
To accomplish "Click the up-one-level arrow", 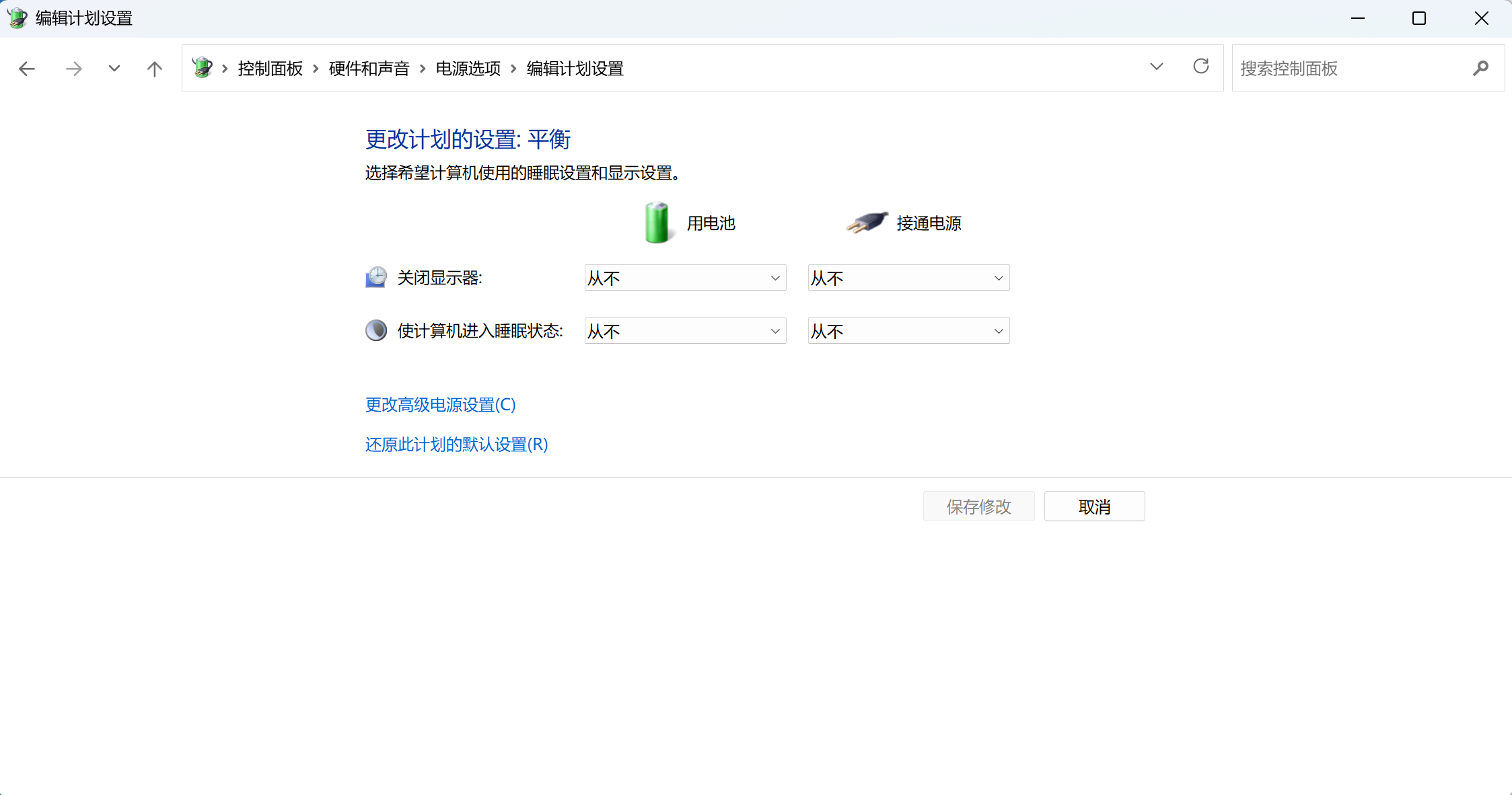I will pyautogui.click(x=154, y=68).
